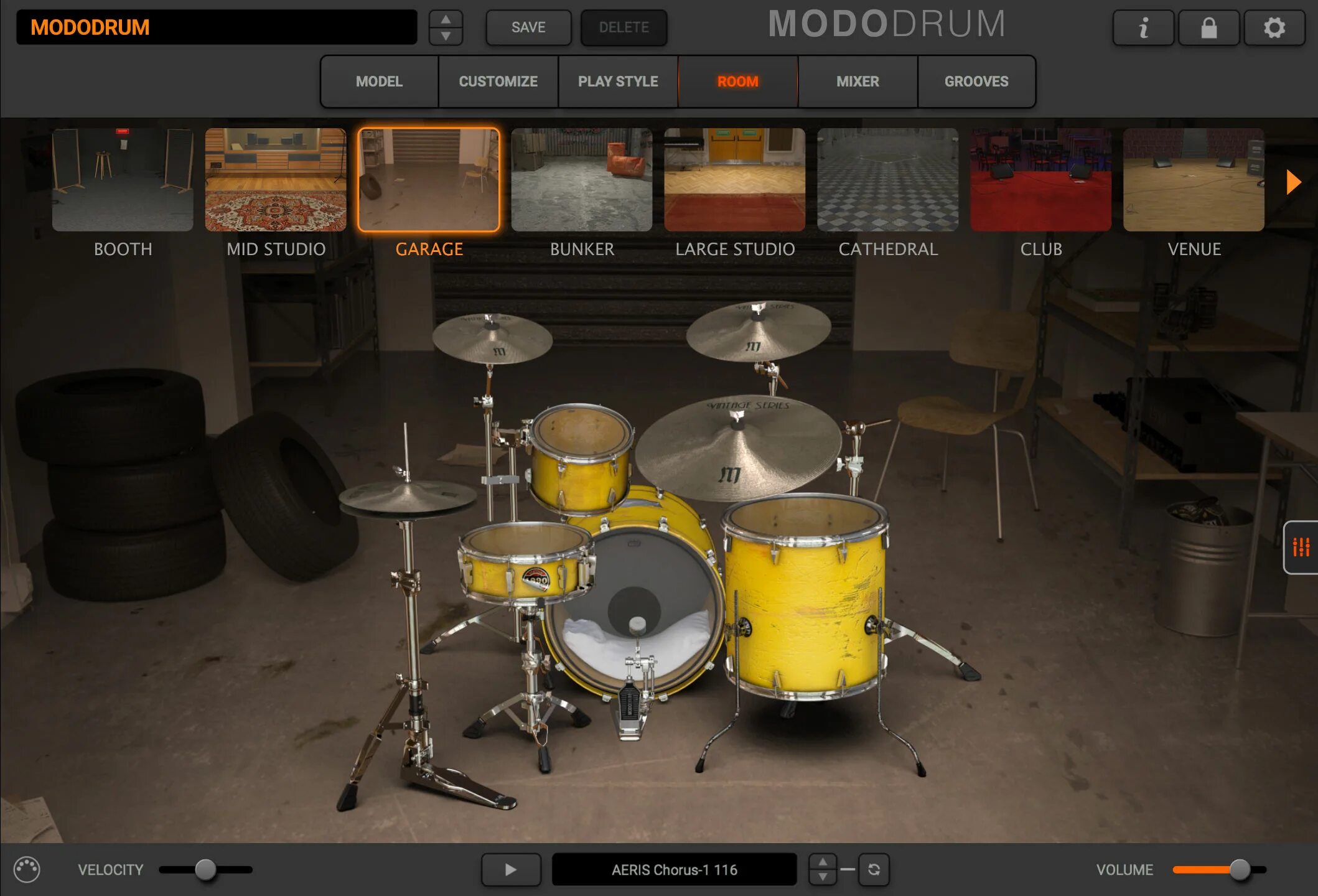Viewport: 1318px width, 896px height.
Task: Switch to the MODEL tab
Action: [x=379, y=82]
